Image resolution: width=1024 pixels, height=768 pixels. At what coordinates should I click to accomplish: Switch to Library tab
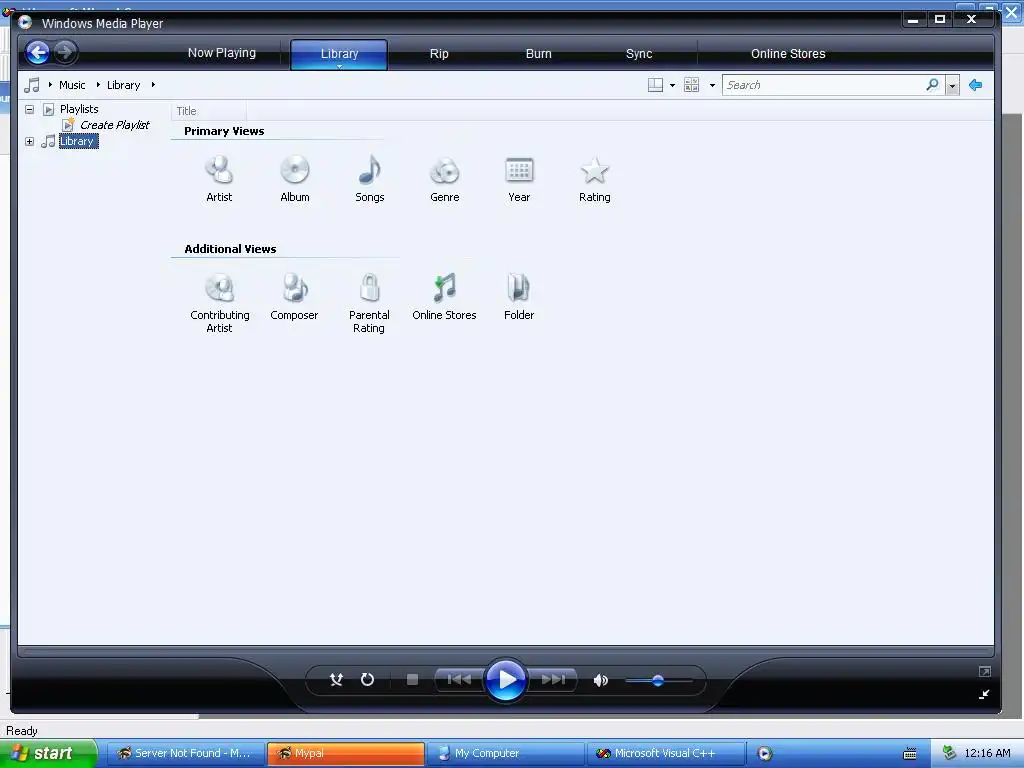tap(339, 53)
